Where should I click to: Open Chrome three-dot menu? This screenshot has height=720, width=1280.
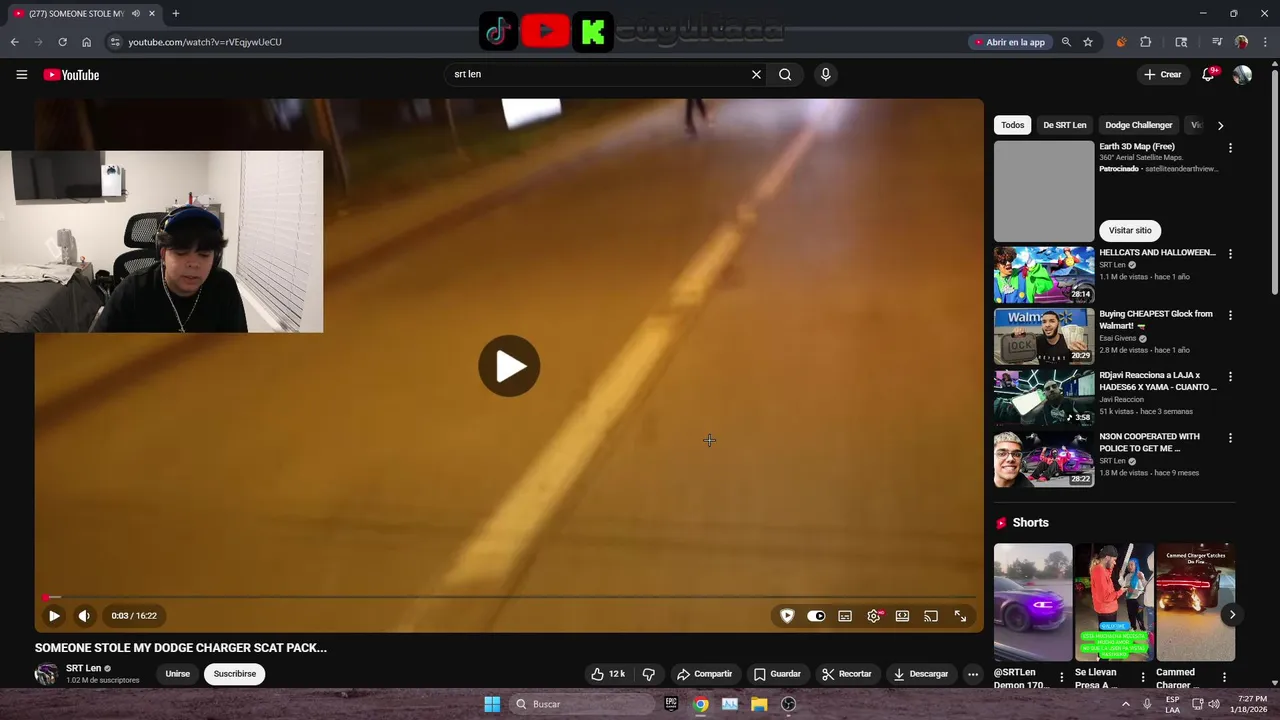(x=1266, y=42)
